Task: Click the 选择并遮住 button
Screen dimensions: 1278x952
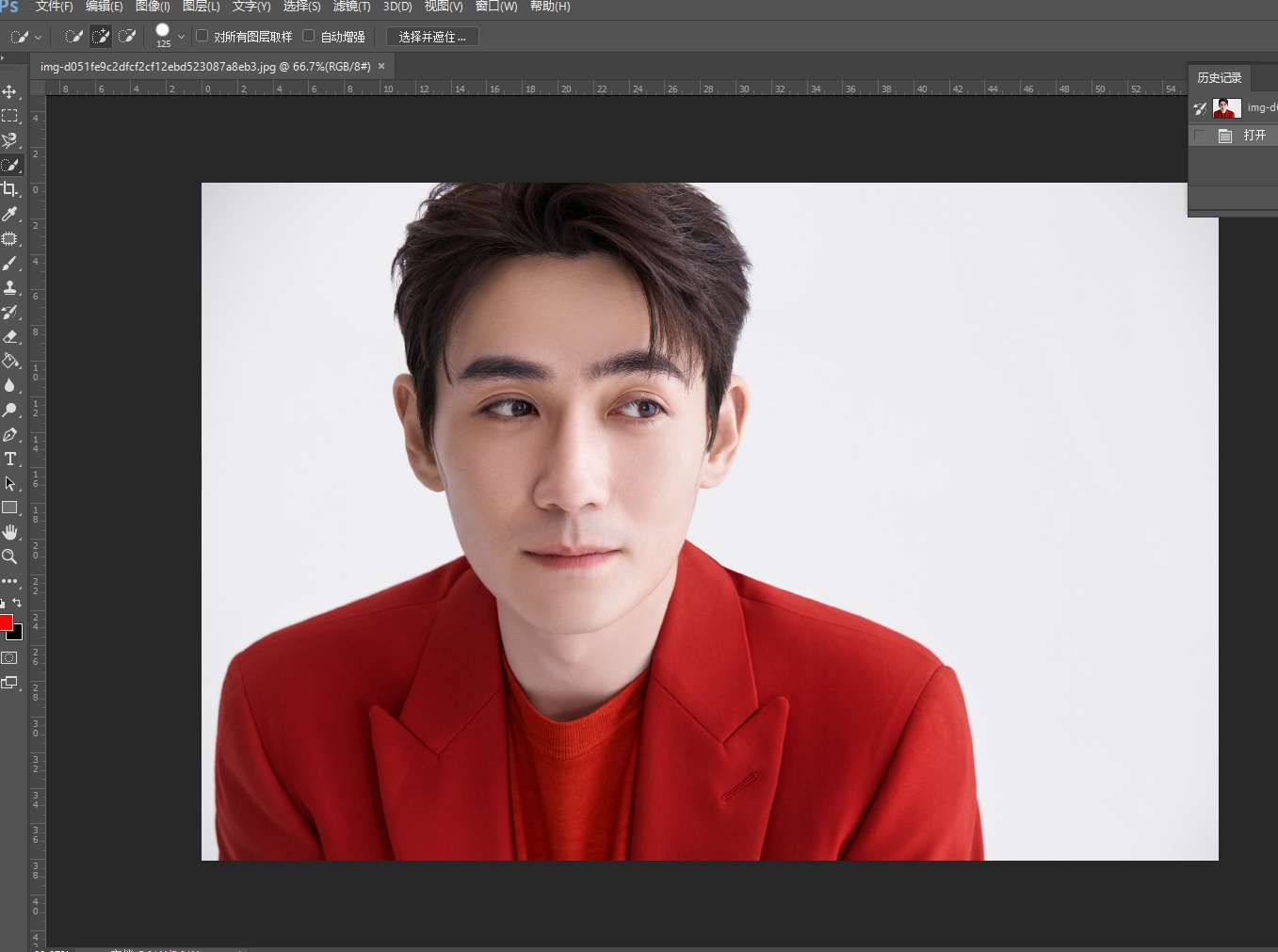Action: pos(432,37)
